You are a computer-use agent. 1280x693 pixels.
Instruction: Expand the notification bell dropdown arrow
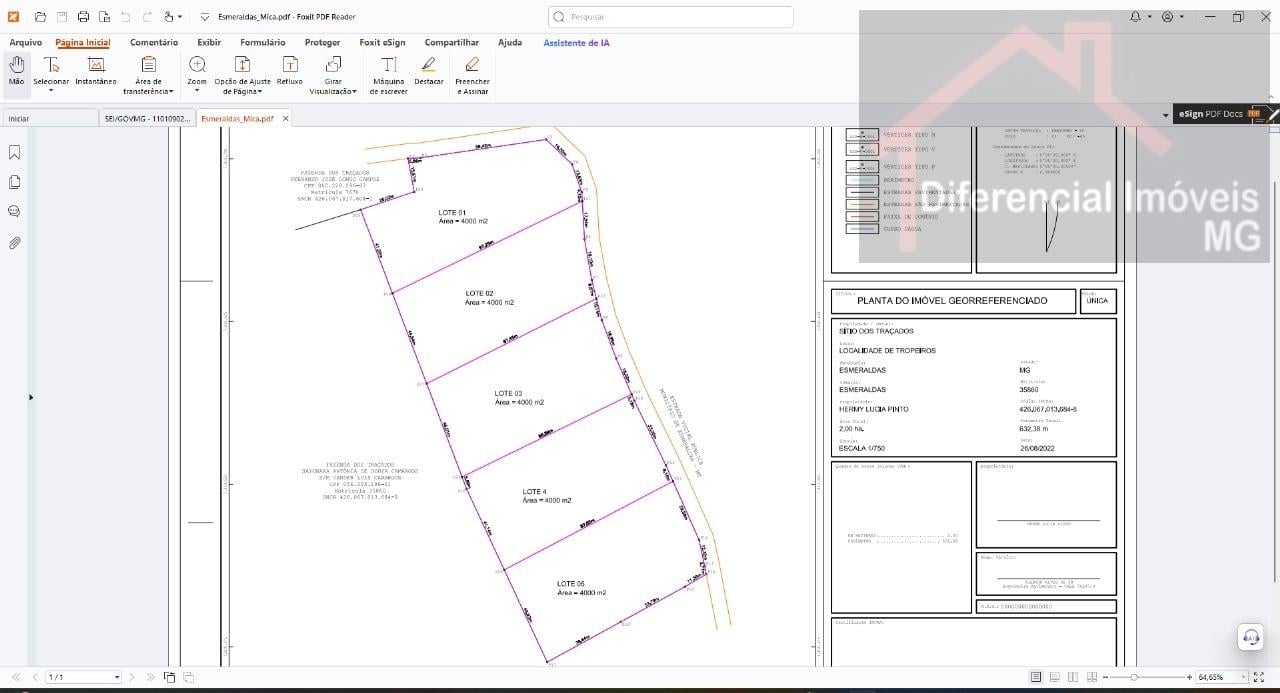point(1149,17)
